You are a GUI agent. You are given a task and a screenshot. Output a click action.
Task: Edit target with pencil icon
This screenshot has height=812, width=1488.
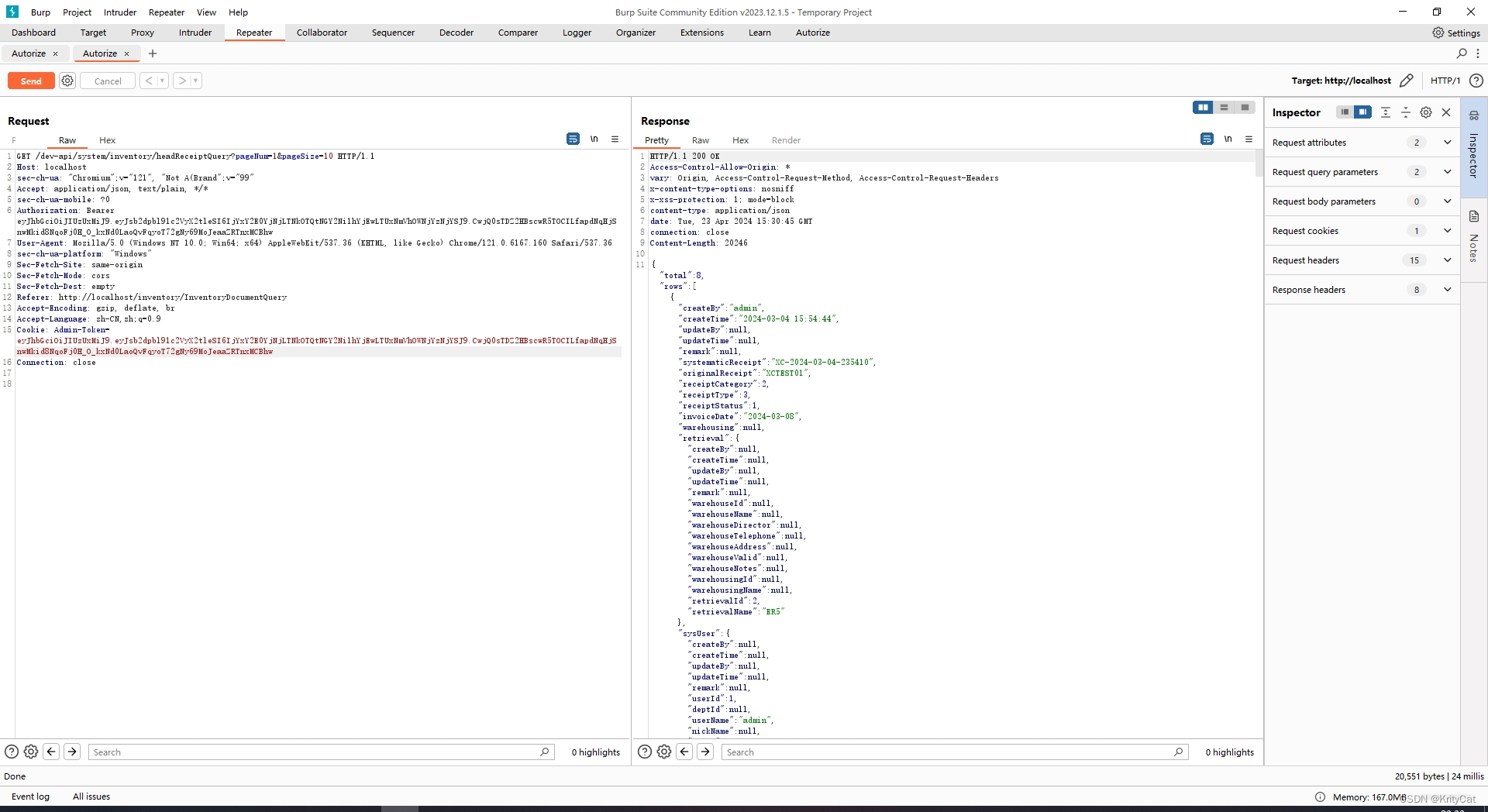1407,81
